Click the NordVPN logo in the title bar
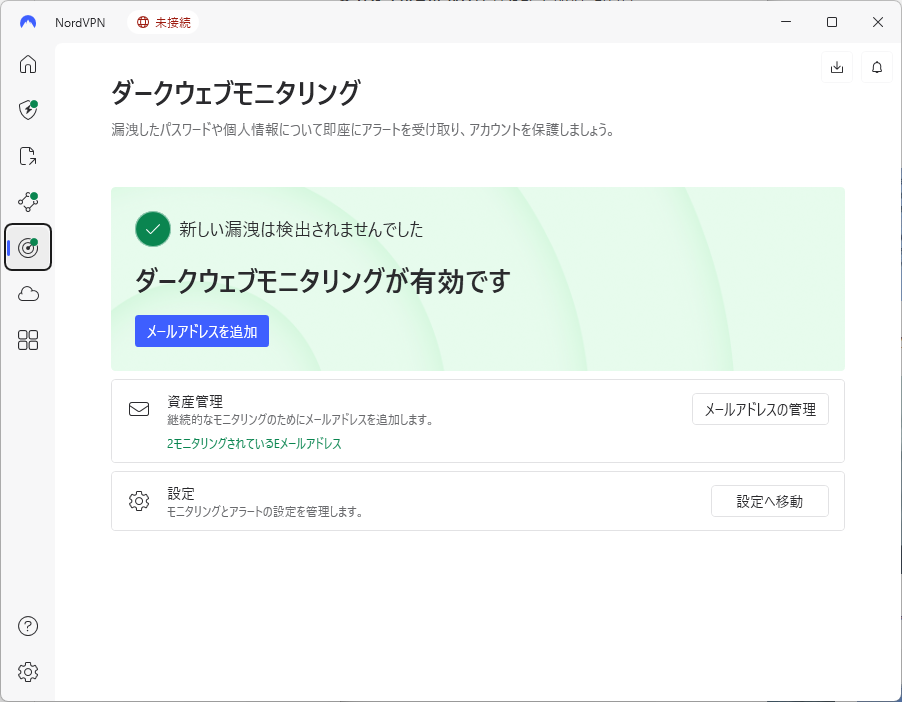This screenshot has height=702, width=902. click(x=26, y=21)
